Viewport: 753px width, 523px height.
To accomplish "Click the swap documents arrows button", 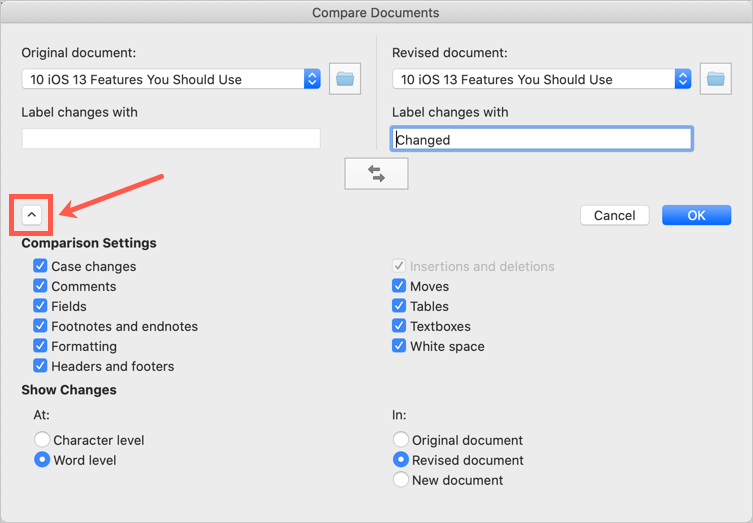I will click(x=376, y=173).
